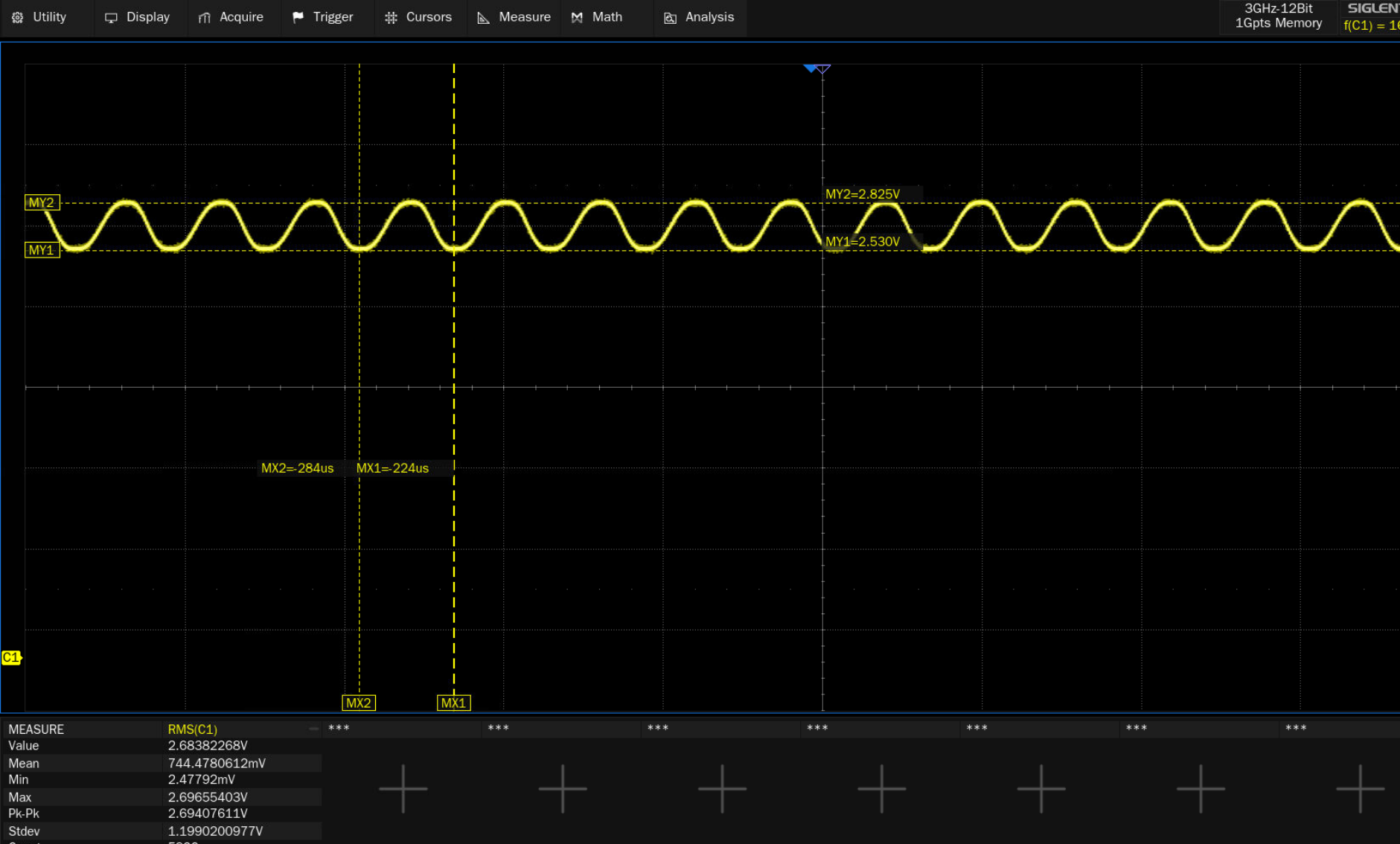Open the Trigger menu
This screenshot has width=1400, height=844.
(x=324, y=17)
